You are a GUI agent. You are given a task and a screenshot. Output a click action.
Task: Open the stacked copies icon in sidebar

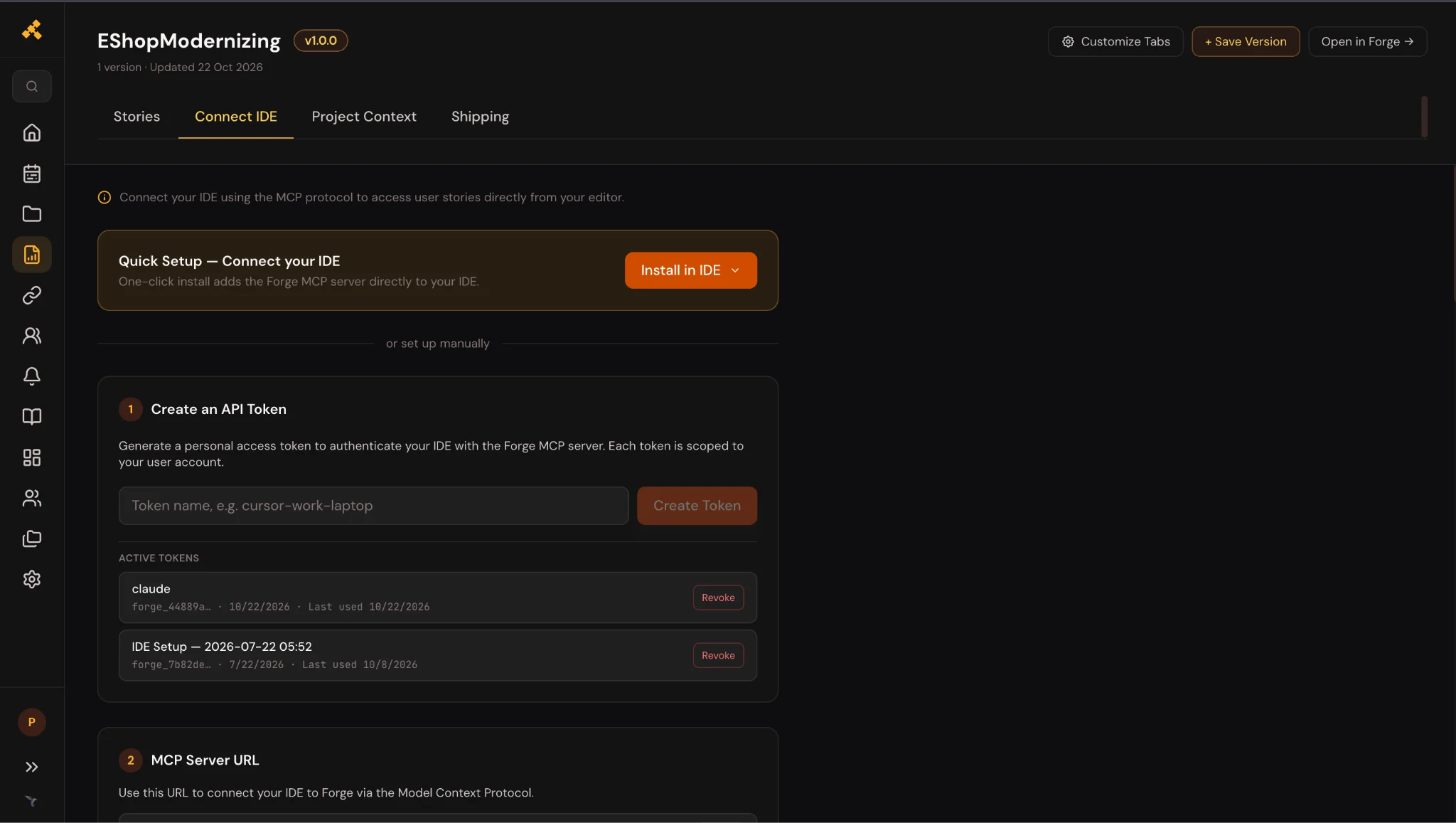pyautogui.click(x=32, y=538)
